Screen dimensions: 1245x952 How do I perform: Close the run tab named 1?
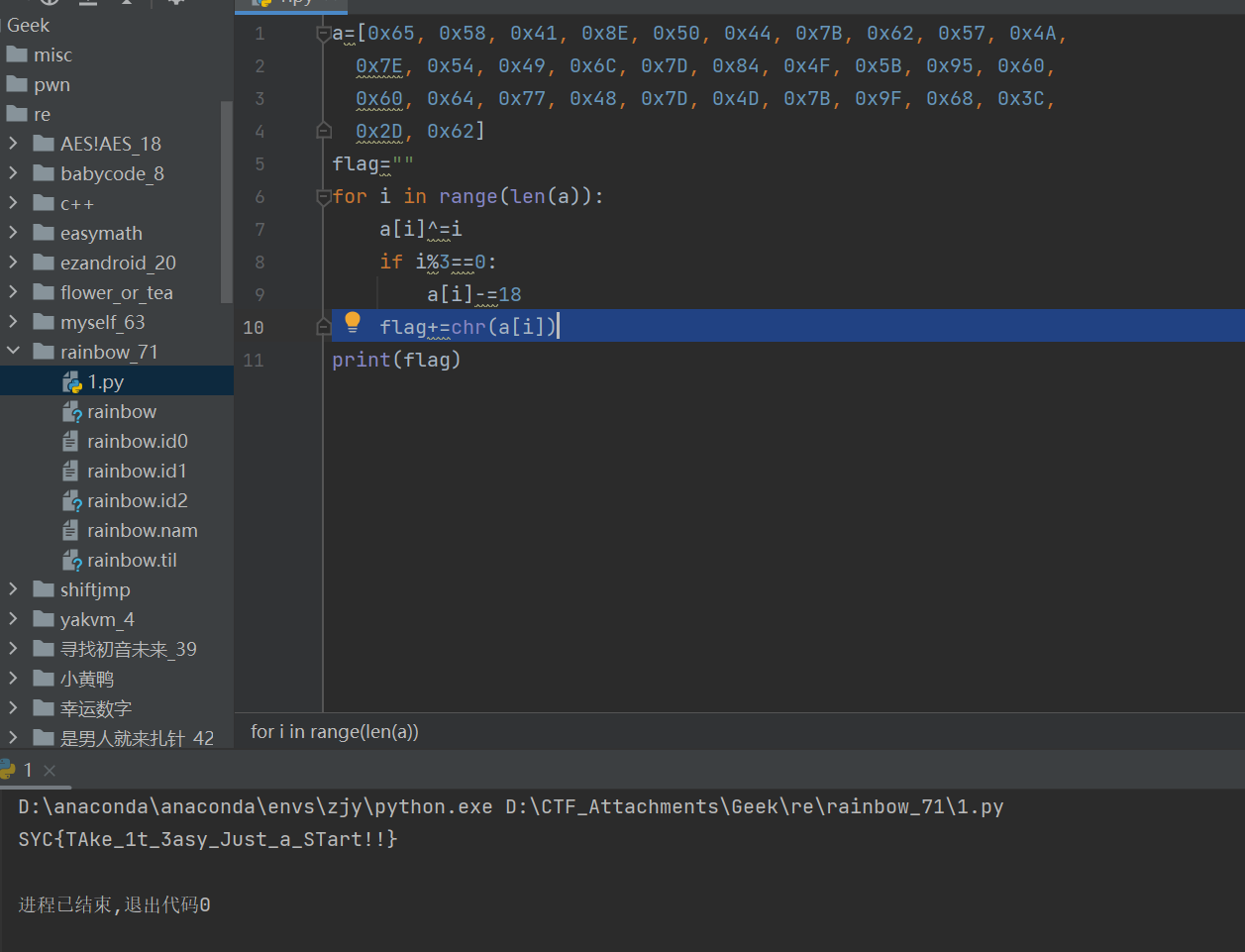(50, 770)
